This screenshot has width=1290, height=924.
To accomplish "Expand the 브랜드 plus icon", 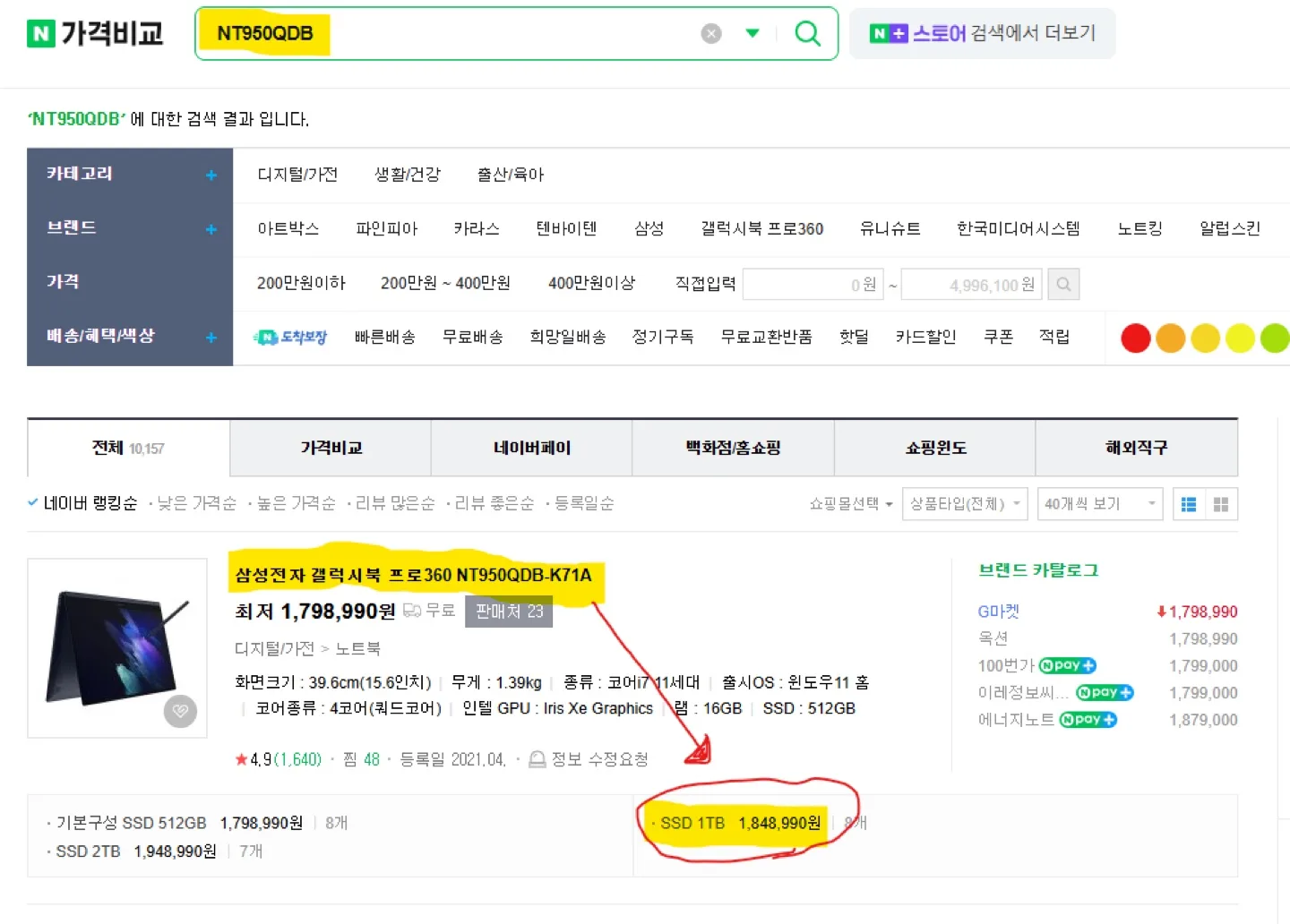I will (211, 229).
